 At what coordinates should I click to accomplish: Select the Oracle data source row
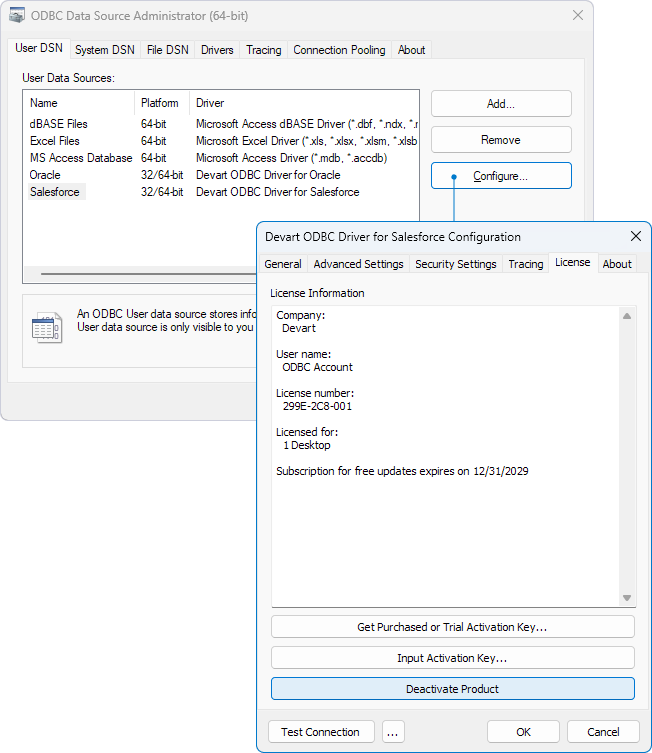[x=221, y=175]
